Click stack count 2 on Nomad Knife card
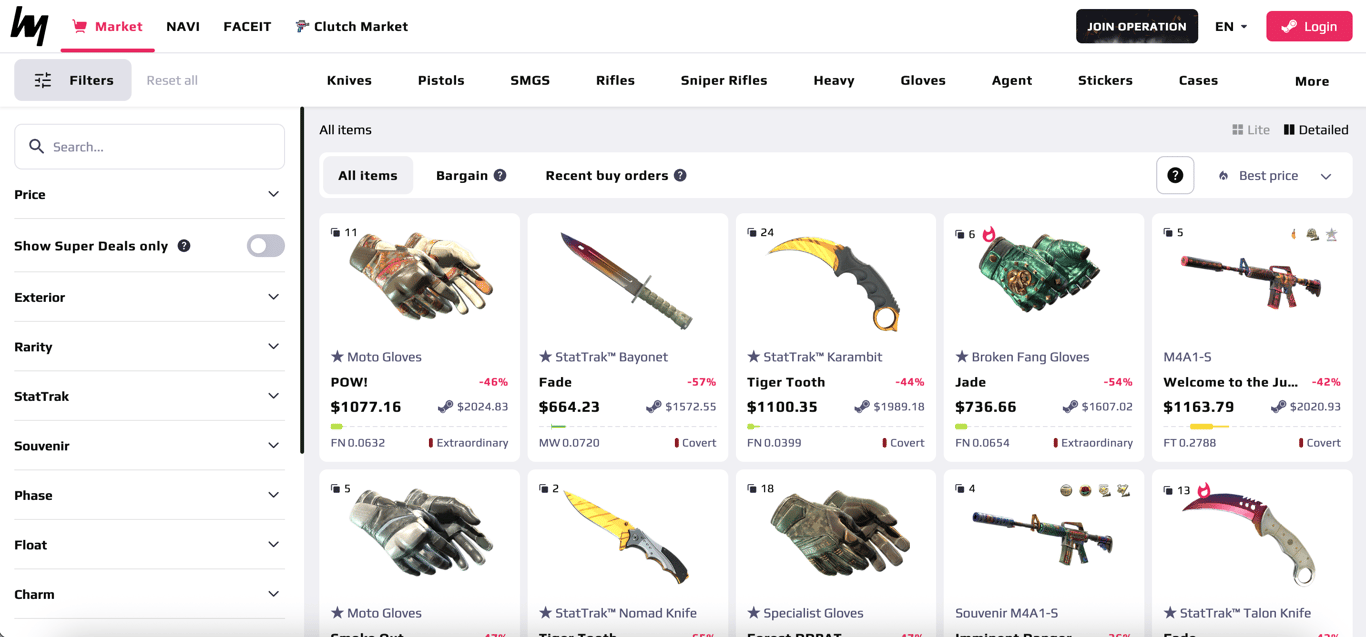The image size is (1366, 637). point(549,489)
